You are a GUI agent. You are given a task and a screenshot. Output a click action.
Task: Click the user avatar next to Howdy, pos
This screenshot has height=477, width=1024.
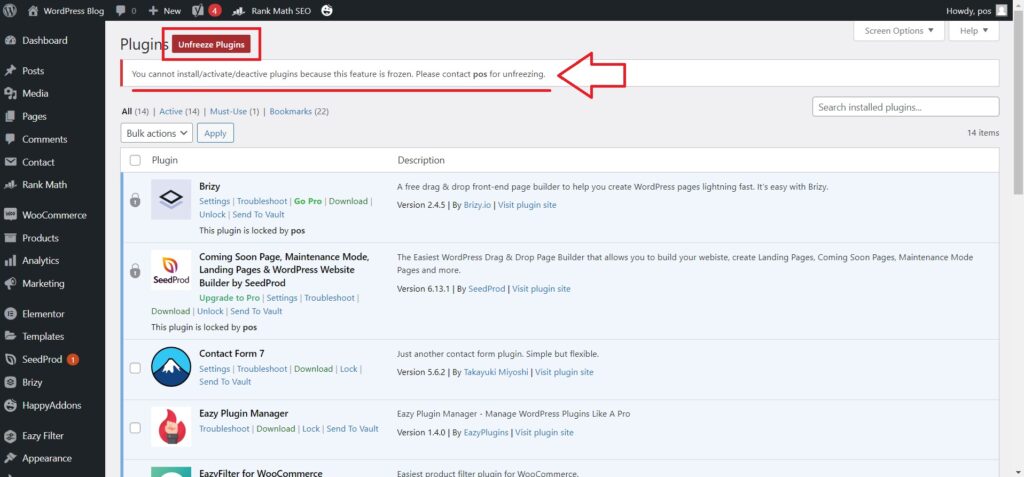point(1001,10)
